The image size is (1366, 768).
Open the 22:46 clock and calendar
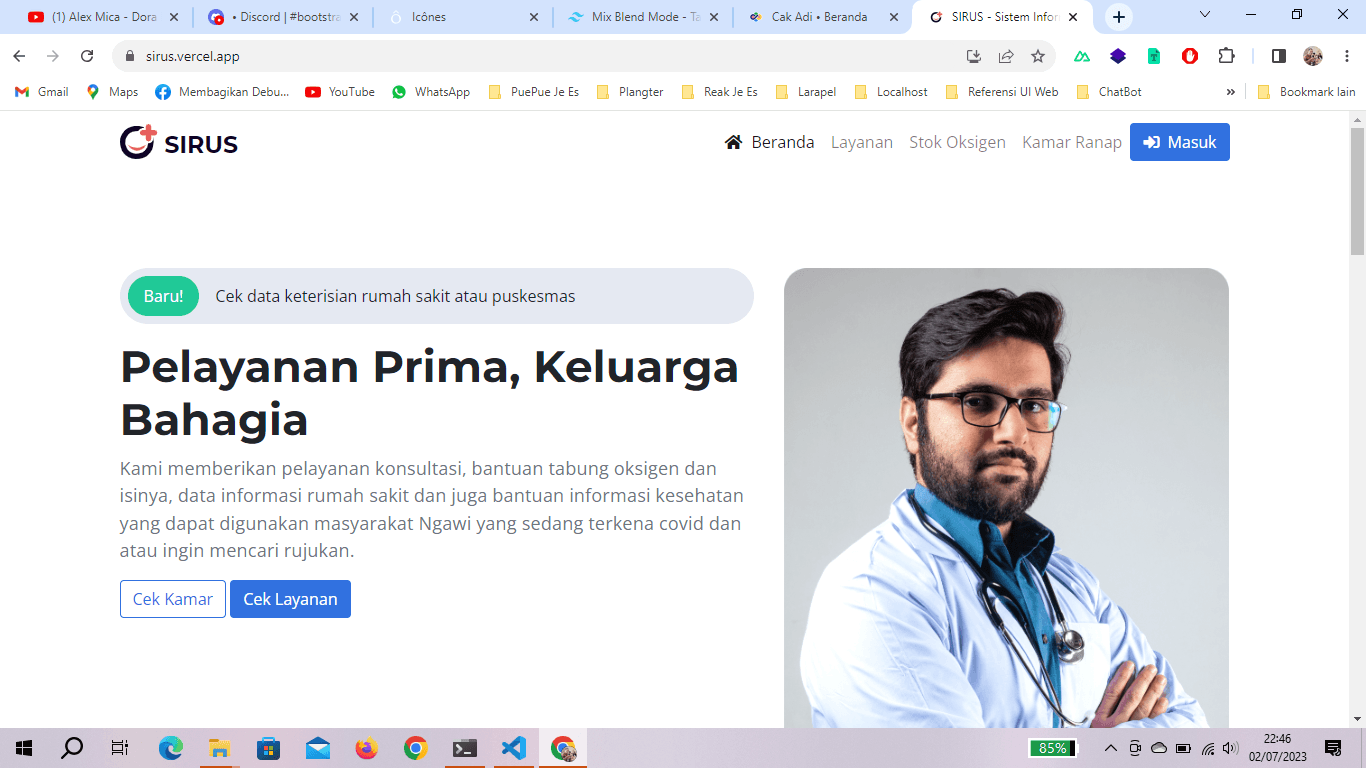click(1277, 747)
